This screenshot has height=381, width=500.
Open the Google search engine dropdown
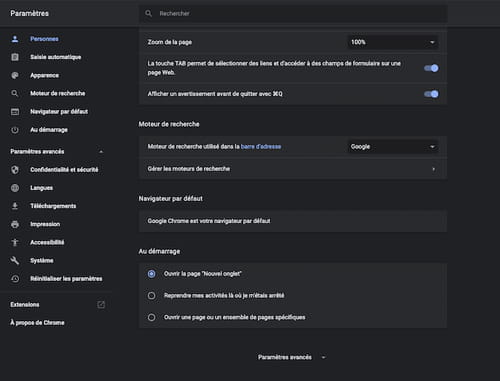393,147
